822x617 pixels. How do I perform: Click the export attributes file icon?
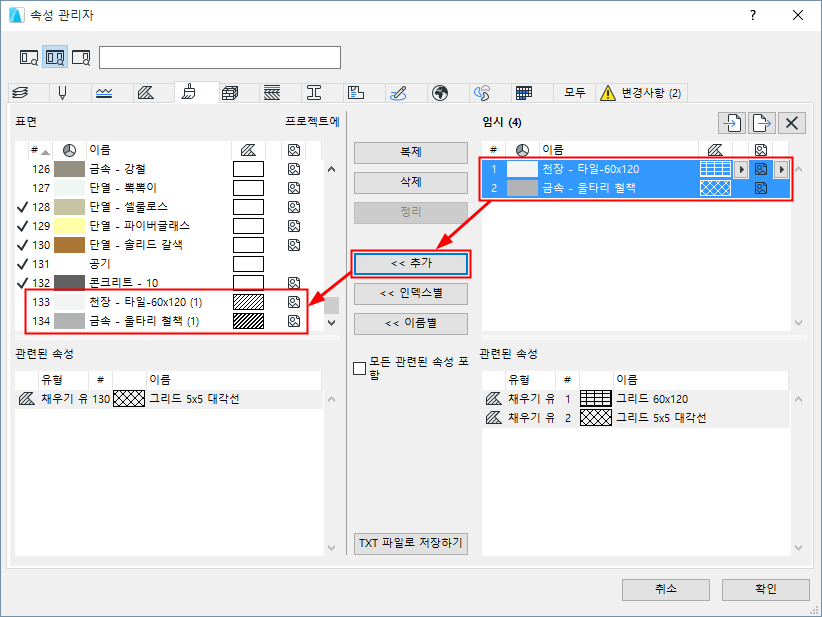click(x=762, y=123)
